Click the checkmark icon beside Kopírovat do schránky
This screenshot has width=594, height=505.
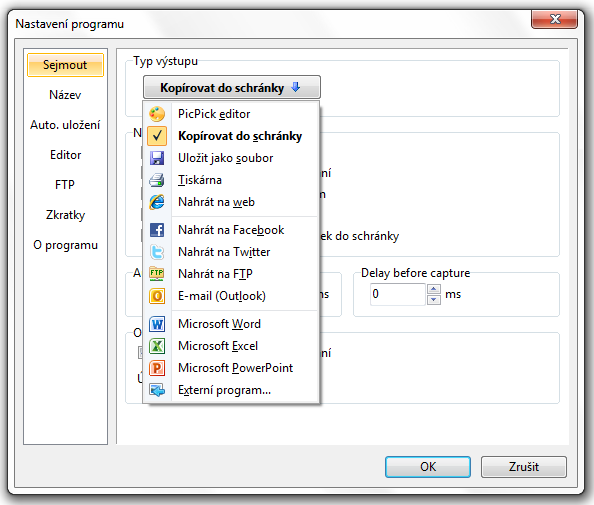pyautogui.click(x=157, y=136)
